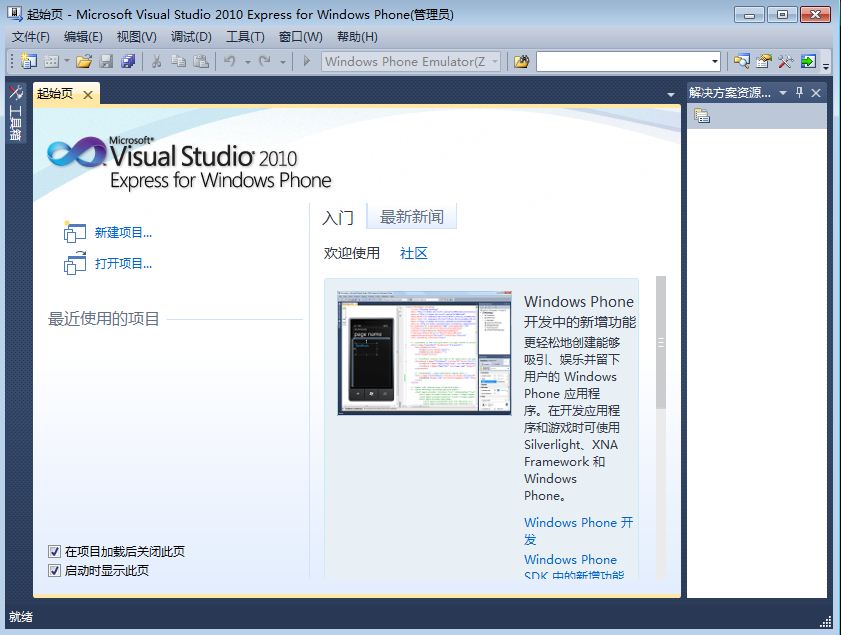Screen dimensions: 841x635
Task: Click the Start Page green arrow icon
Action: point(808,62)
